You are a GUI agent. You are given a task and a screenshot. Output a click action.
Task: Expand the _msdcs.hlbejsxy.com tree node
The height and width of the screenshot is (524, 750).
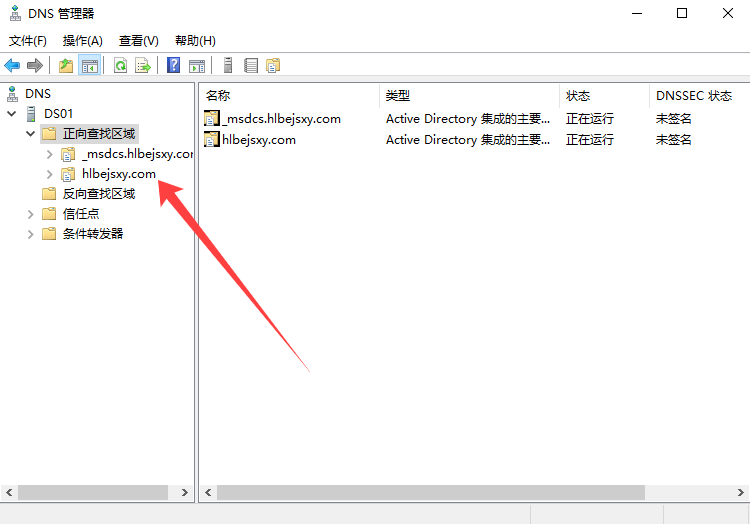[x=50, y=154]
